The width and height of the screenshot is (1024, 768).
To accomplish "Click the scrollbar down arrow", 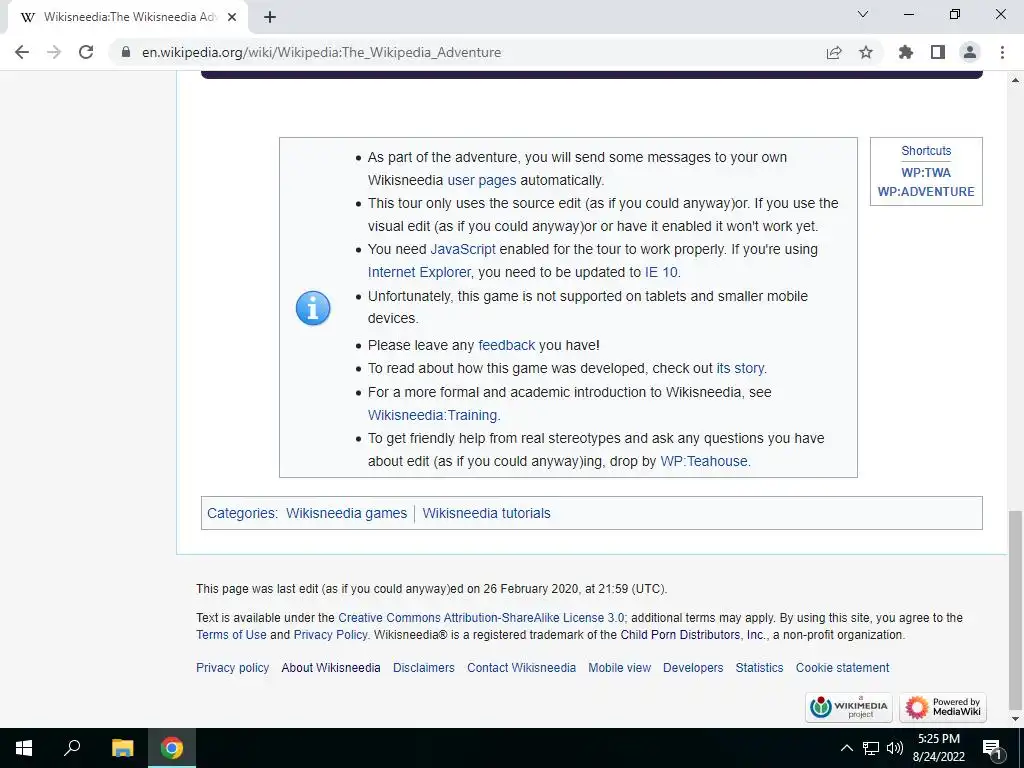I will coord(1015,719).
